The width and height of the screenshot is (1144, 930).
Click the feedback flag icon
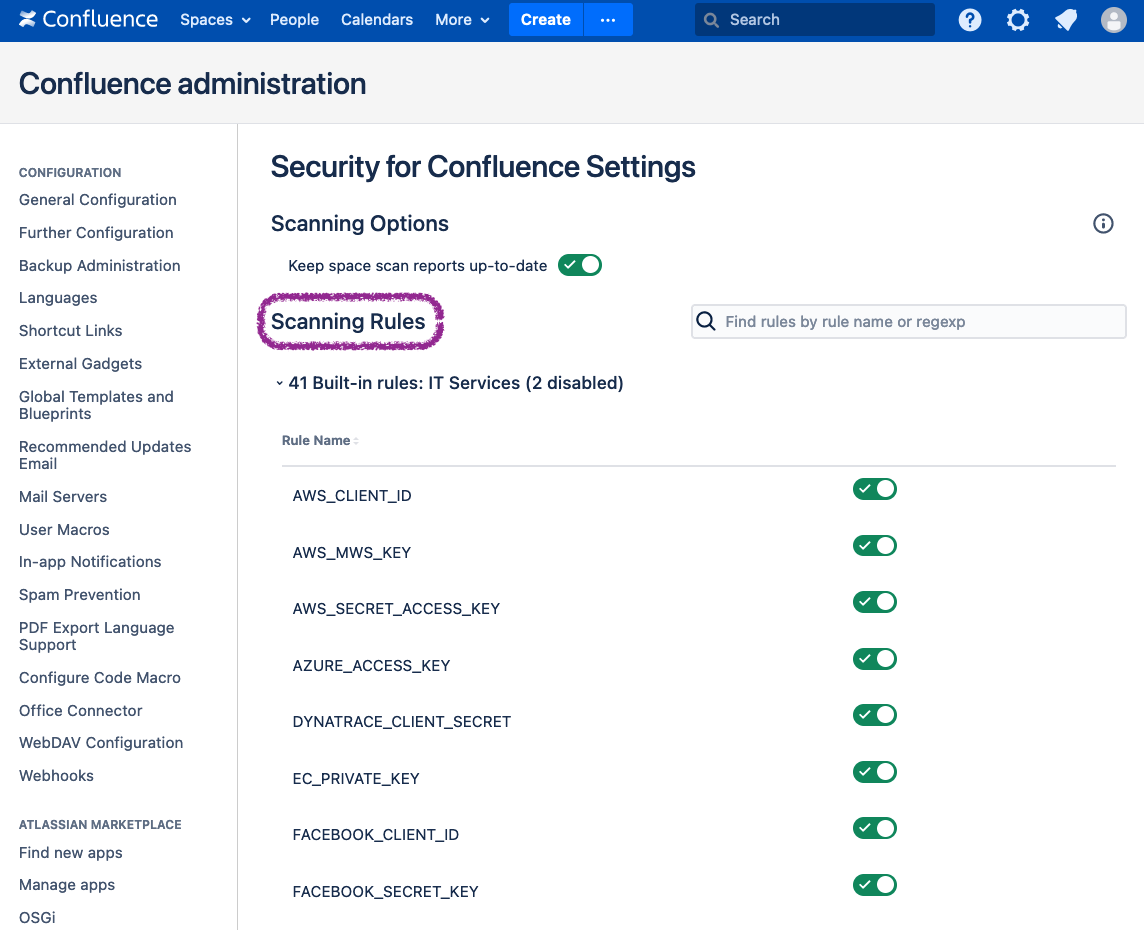[1065, 19]
